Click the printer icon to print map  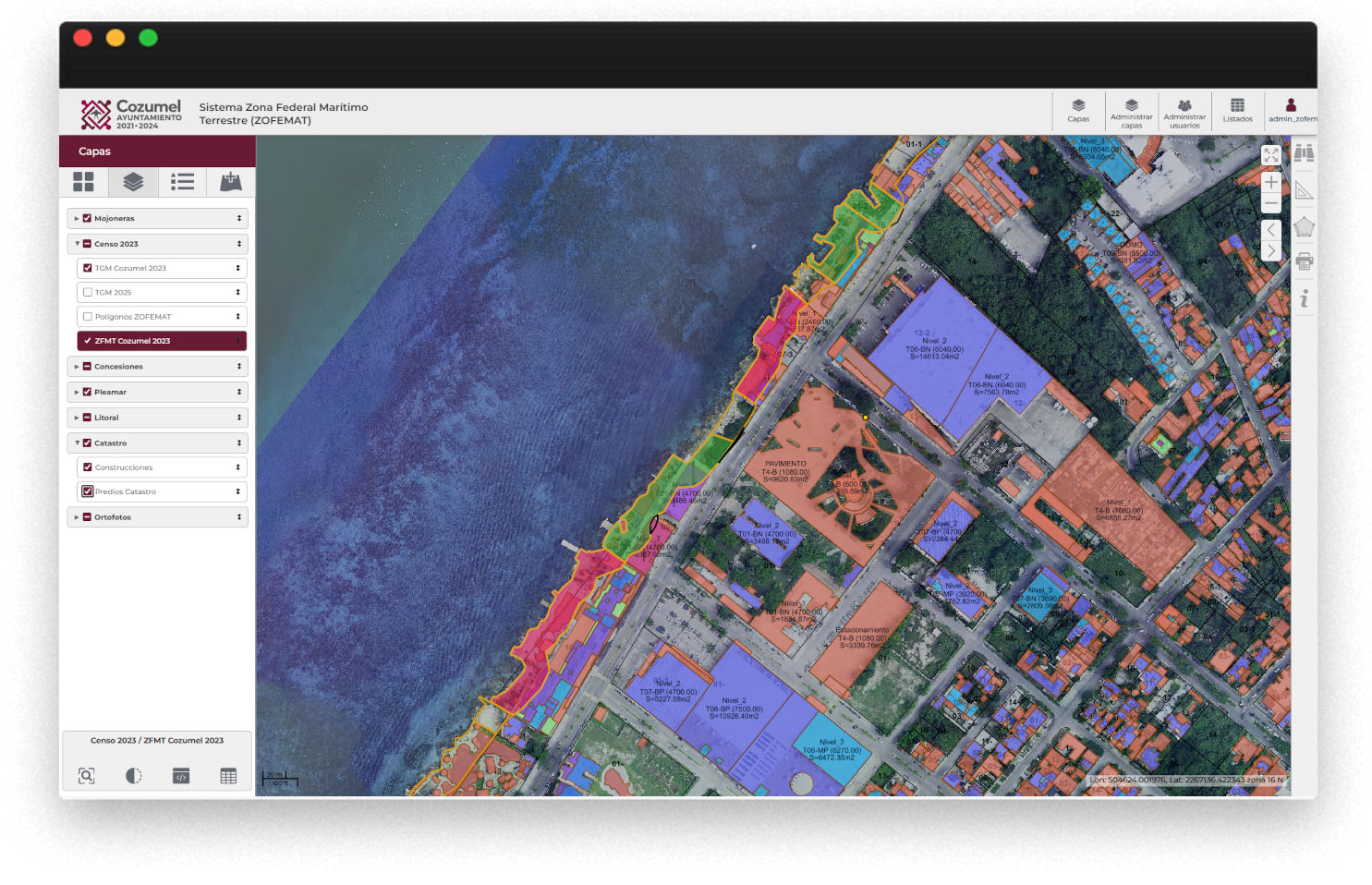point(1304,262)
